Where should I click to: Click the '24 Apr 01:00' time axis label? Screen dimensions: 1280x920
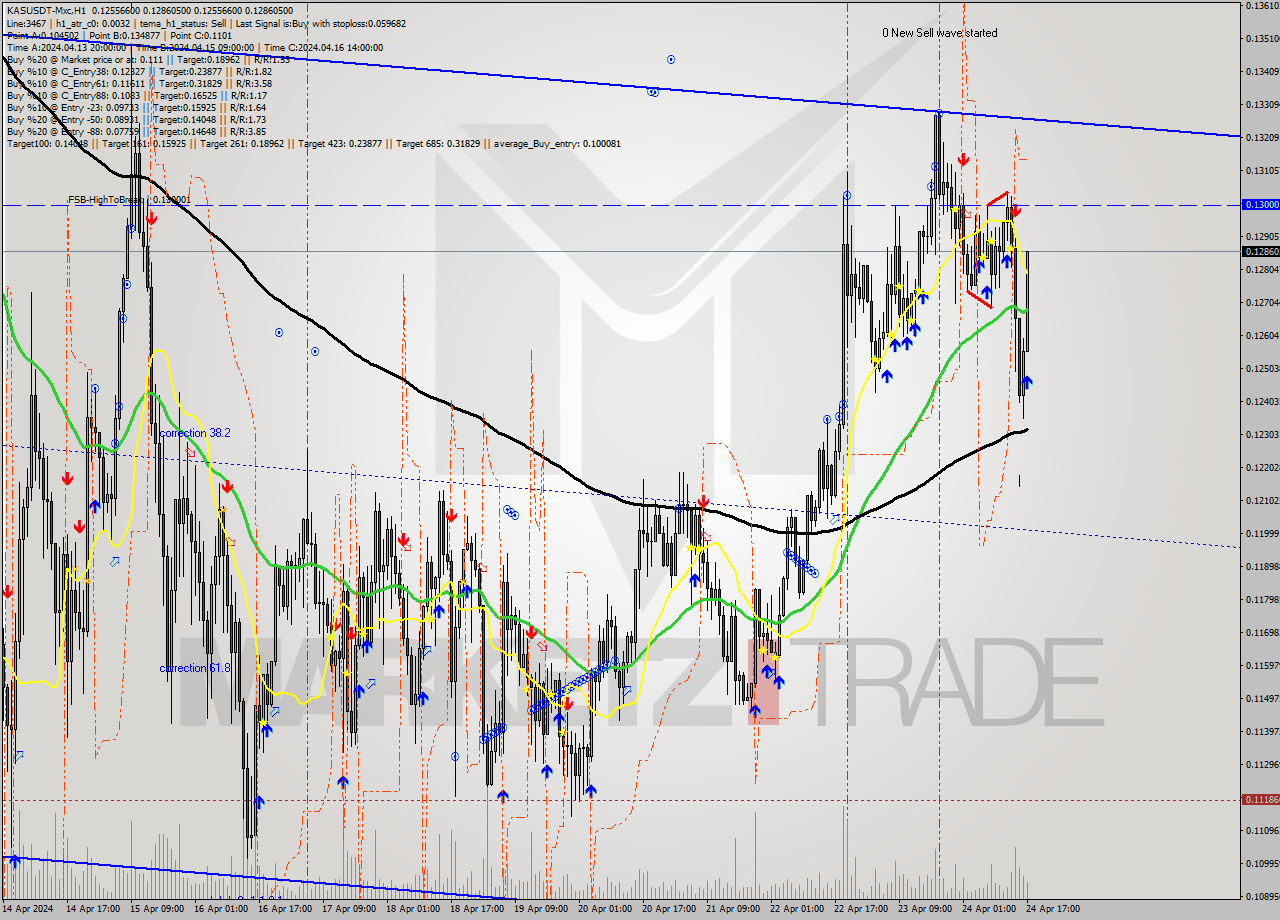[x=987, y=909]
